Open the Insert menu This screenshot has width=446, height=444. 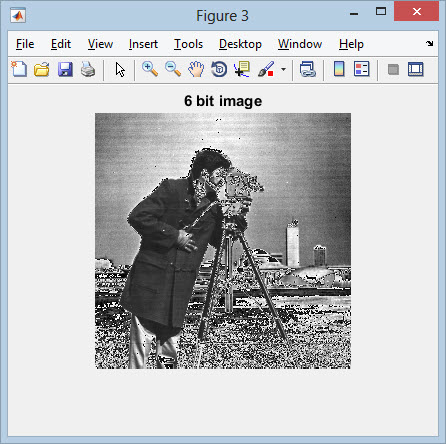point(143,44)
